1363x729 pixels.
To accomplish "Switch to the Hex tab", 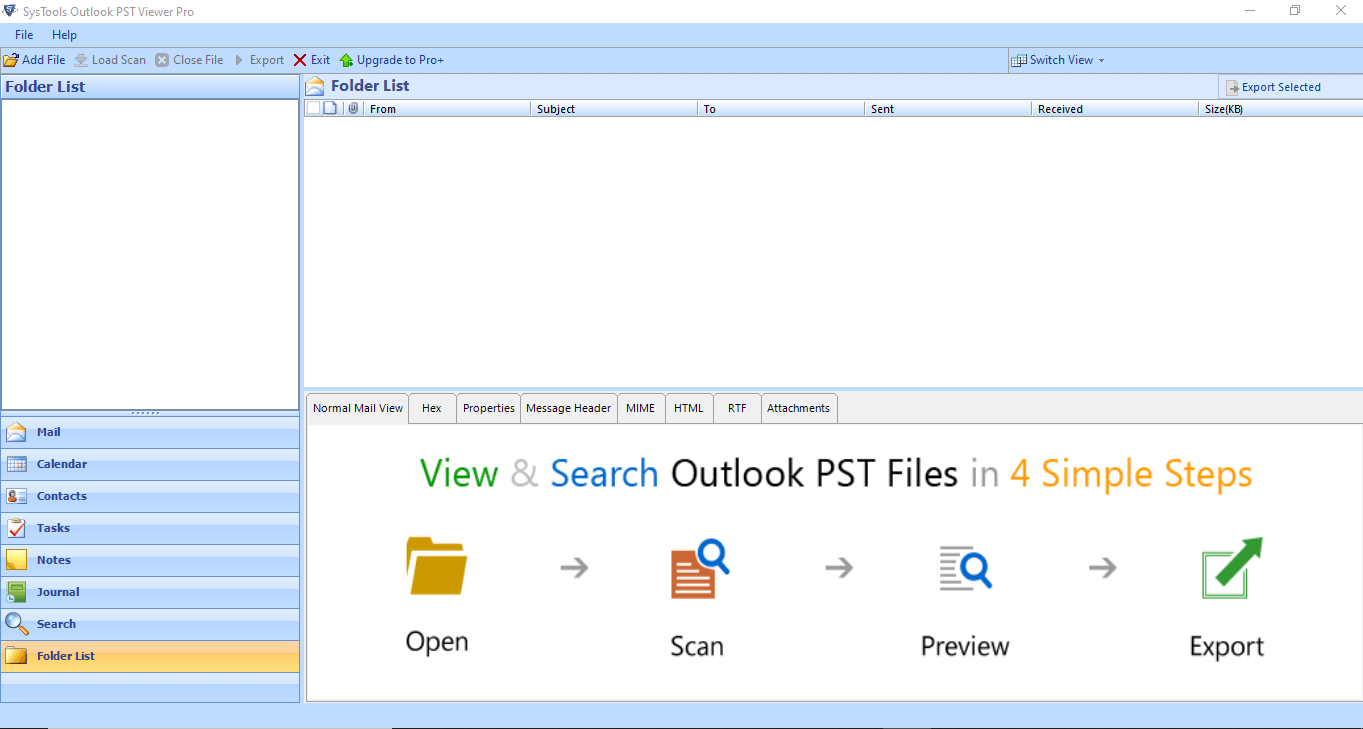I will pyautogui.click(x=432, y=408).
